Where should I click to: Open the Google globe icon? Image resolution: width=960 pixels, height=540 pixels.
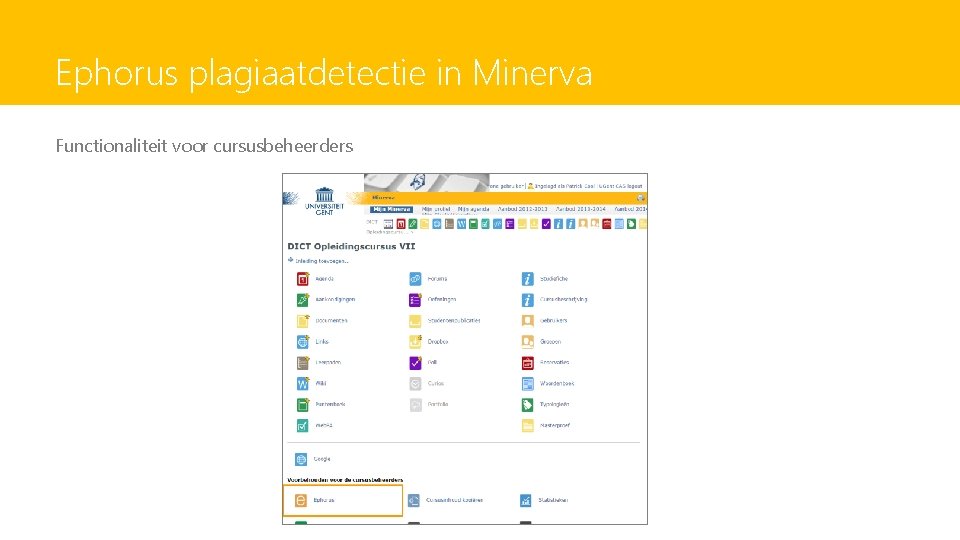[x=301, y=459]
